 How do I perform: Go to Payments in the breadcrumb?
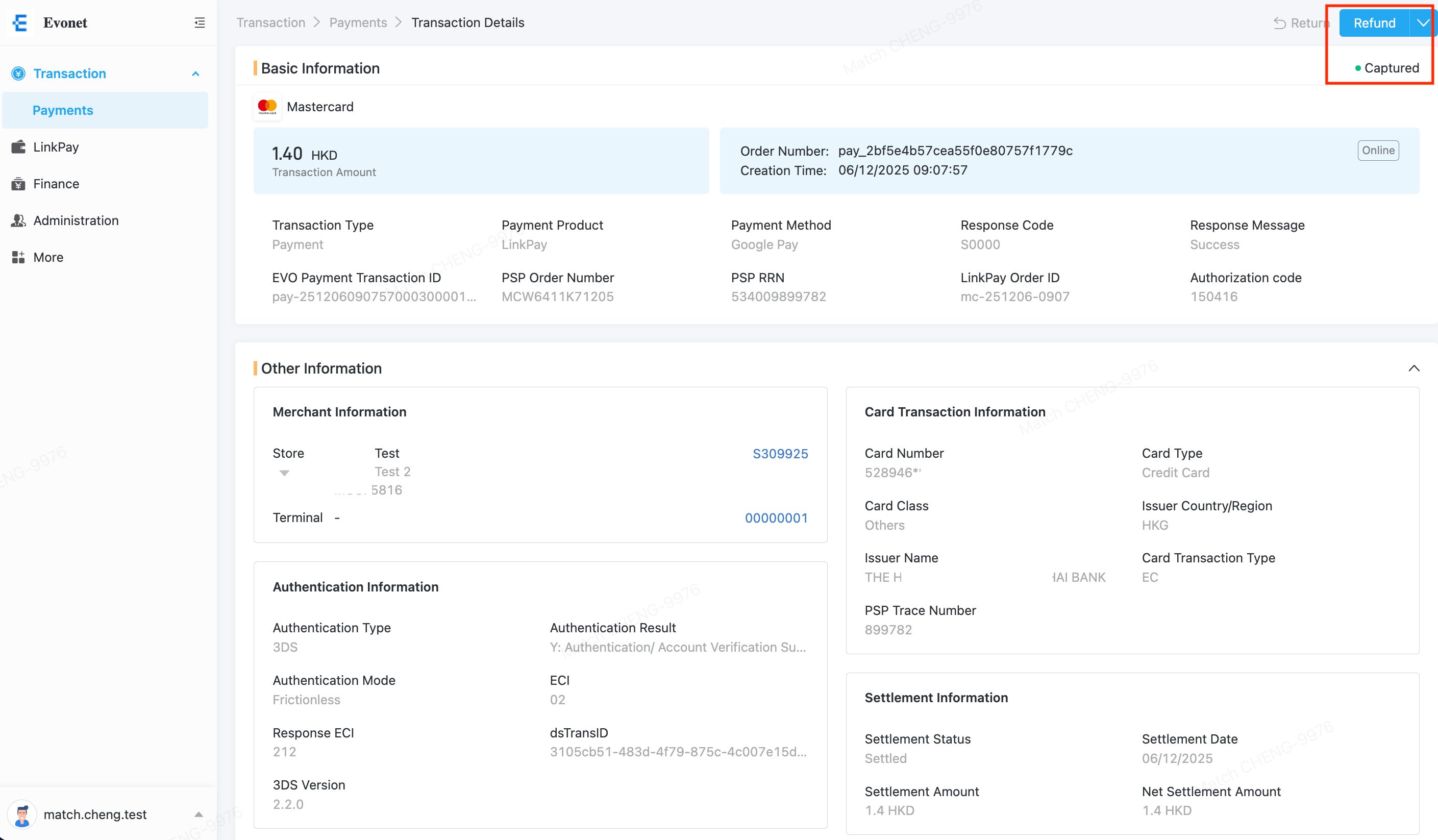pos(358,23)
